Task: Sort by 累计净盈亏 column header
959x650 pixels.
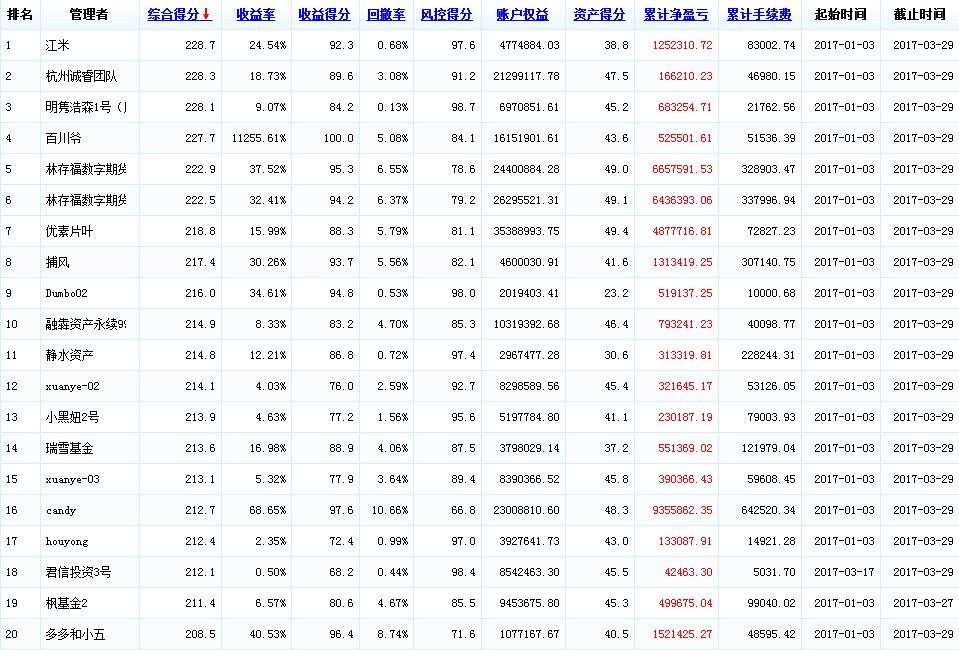Action: point(676,14)
